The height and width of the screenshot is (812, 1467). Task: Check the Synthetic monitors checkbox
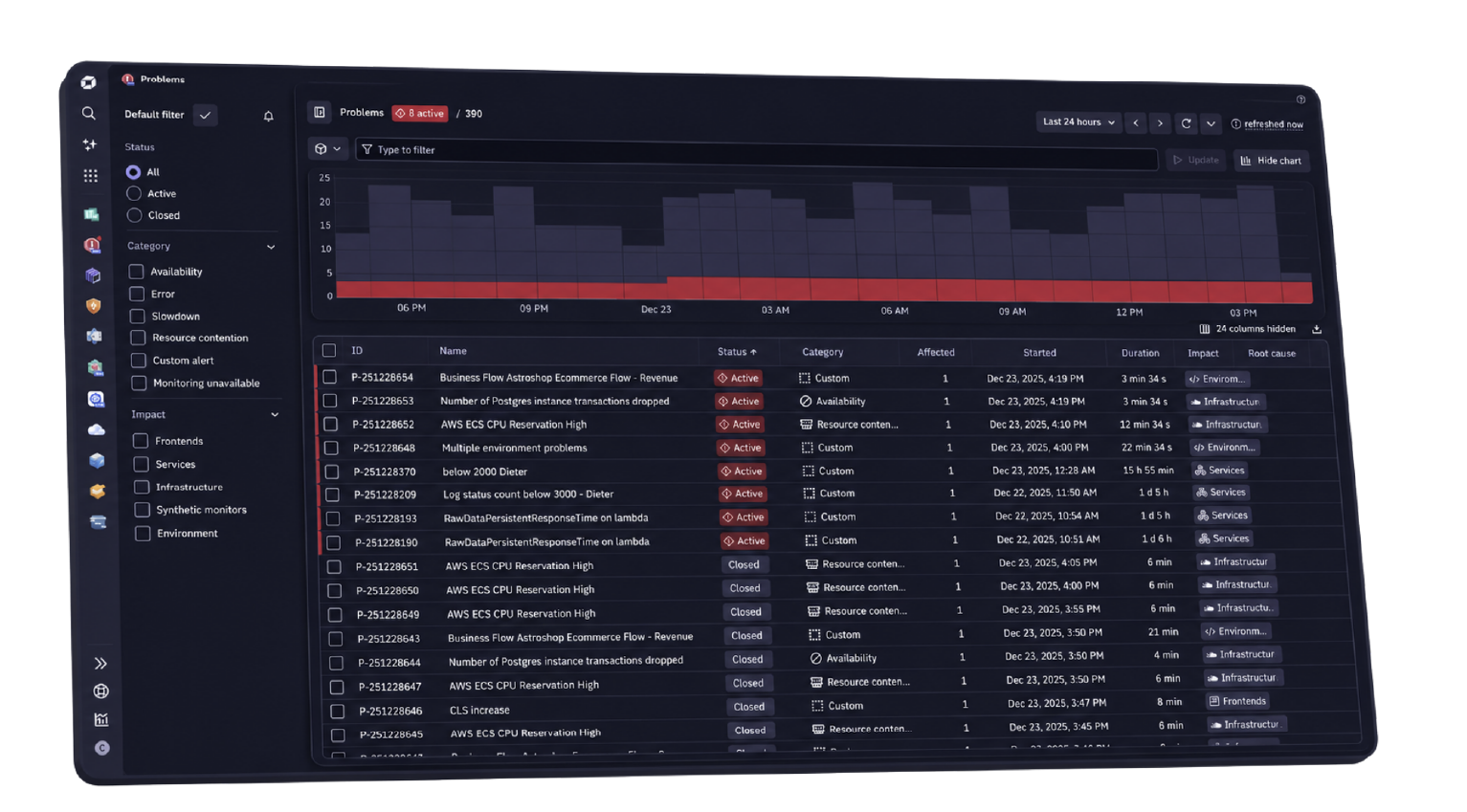[x=142, y=510]
